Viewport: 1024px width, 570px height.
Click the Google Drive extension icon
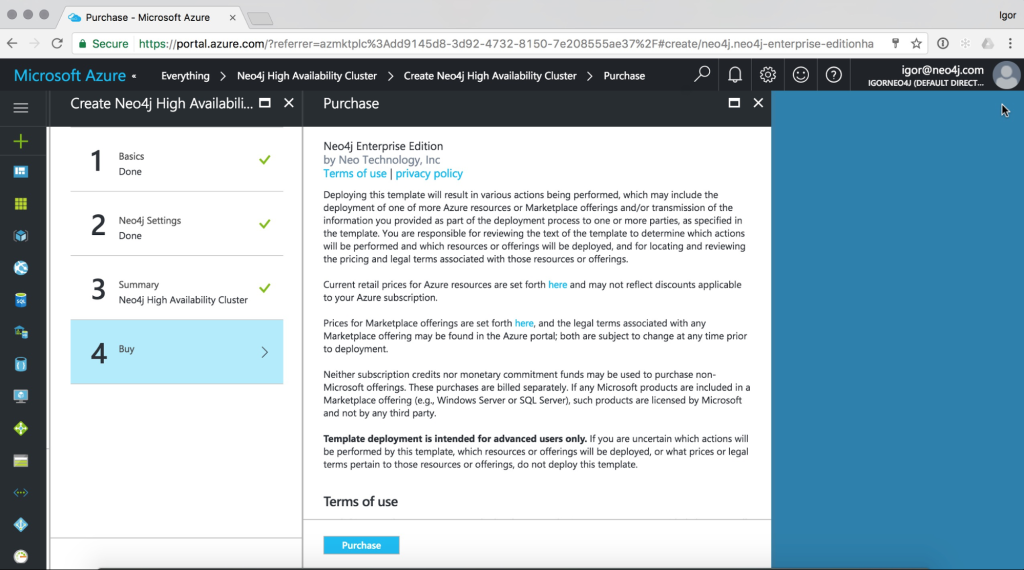pyautogui.click(x=987, y=44)
